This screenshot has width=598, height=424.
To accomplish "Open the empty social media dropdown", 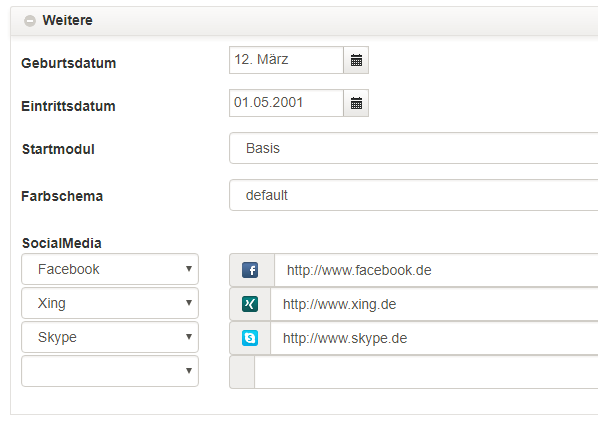I will 110,371.
